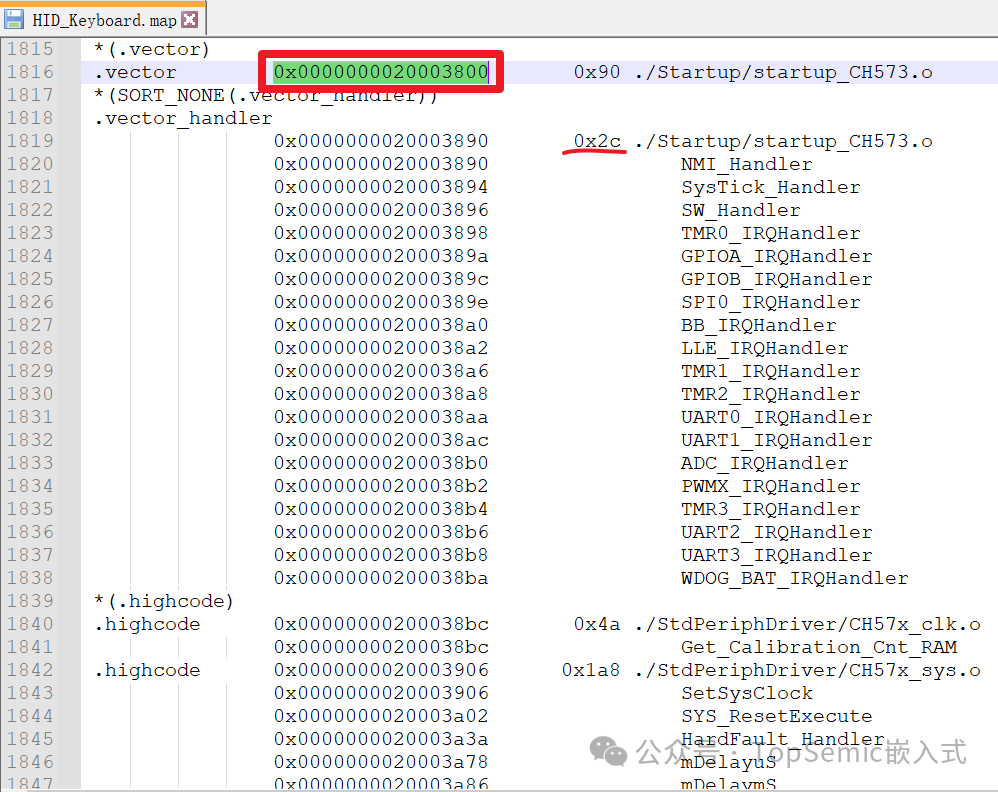The width and height of the screenshot is (998, 792).
Task: Select the HID_Keyboard.map tab title
Action: click(104, 19)
